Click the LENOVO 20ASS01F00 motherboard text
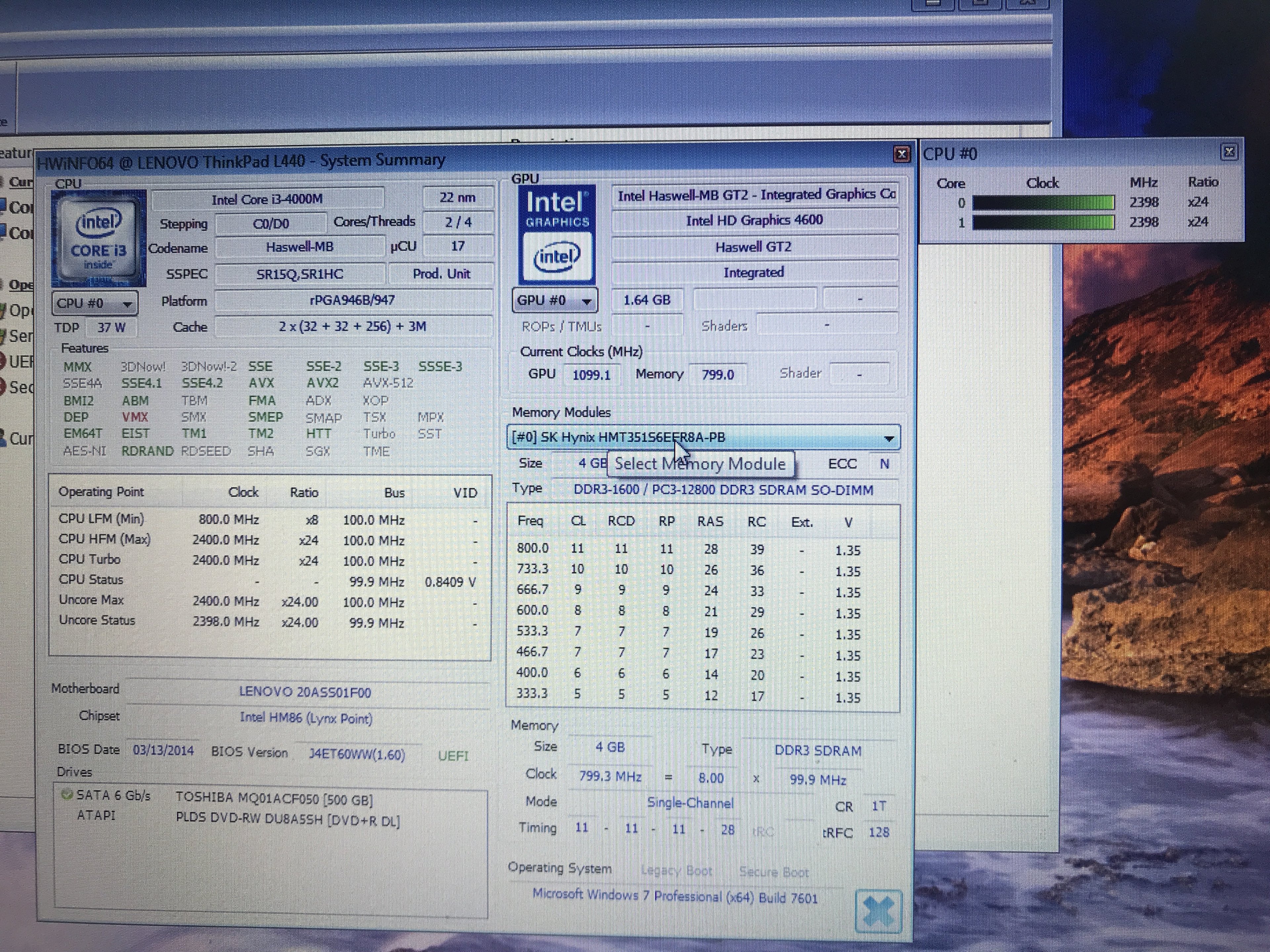1270x952 pixels. (305, 692)
